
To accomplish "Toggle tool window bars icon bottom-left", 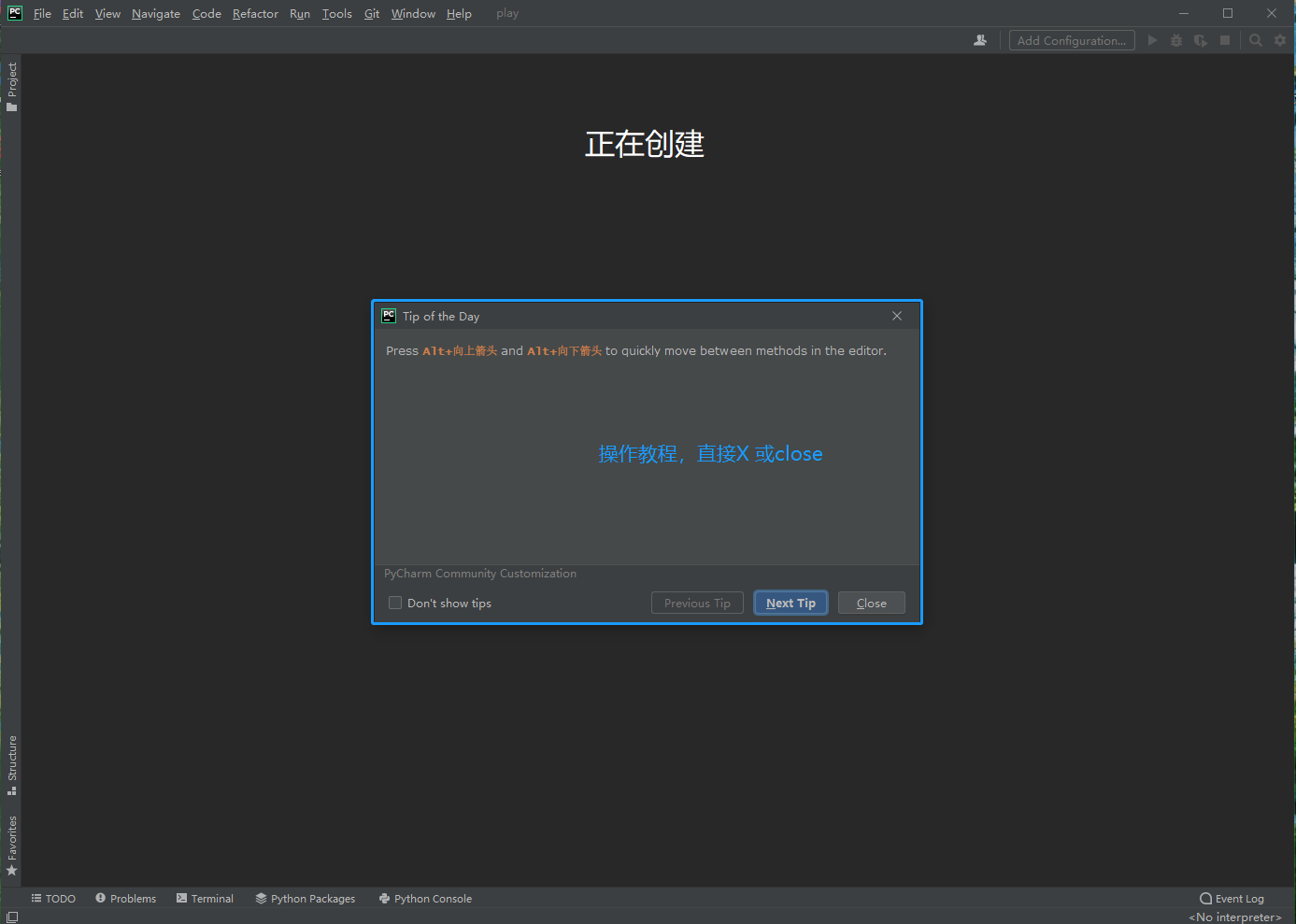I will 12,917.
